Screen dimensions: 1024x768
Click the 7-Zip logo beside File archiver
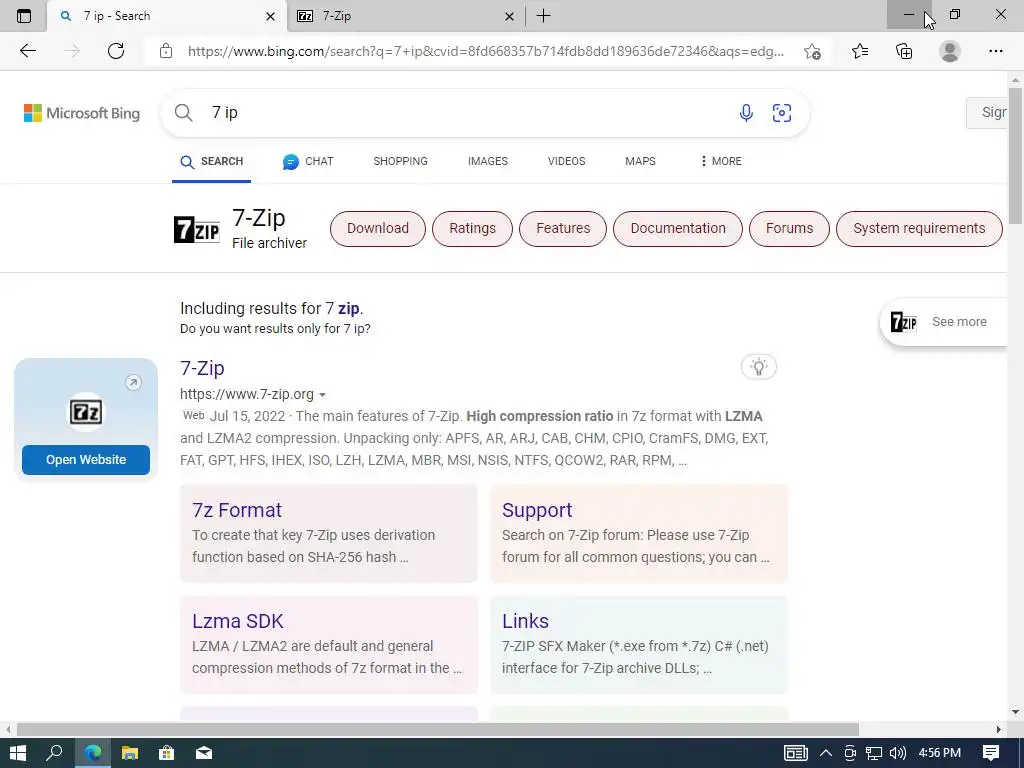coord(197,229)
